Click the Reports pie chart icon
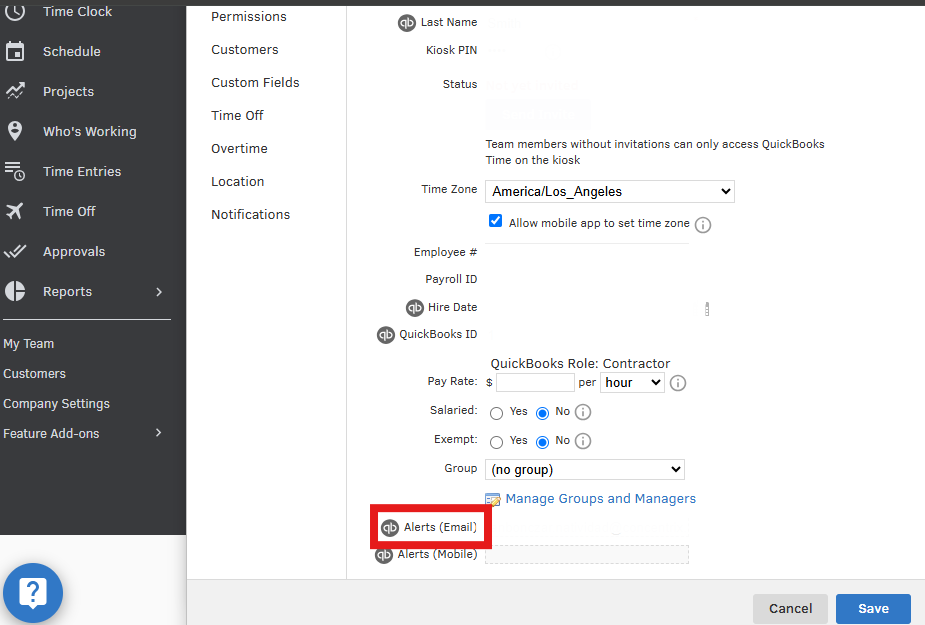Screen dimensions: 925x625 click(15, 291)
